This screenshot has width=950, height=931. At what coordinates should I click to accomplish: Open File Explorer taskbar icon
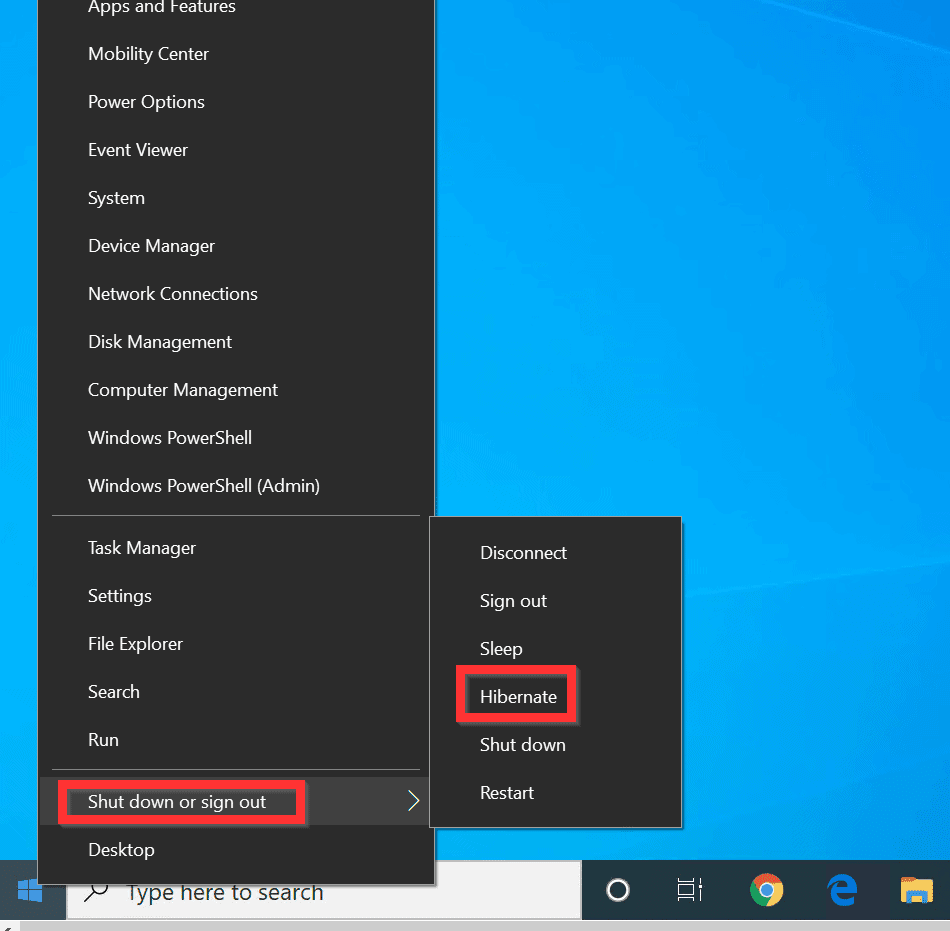click(917, 890)
